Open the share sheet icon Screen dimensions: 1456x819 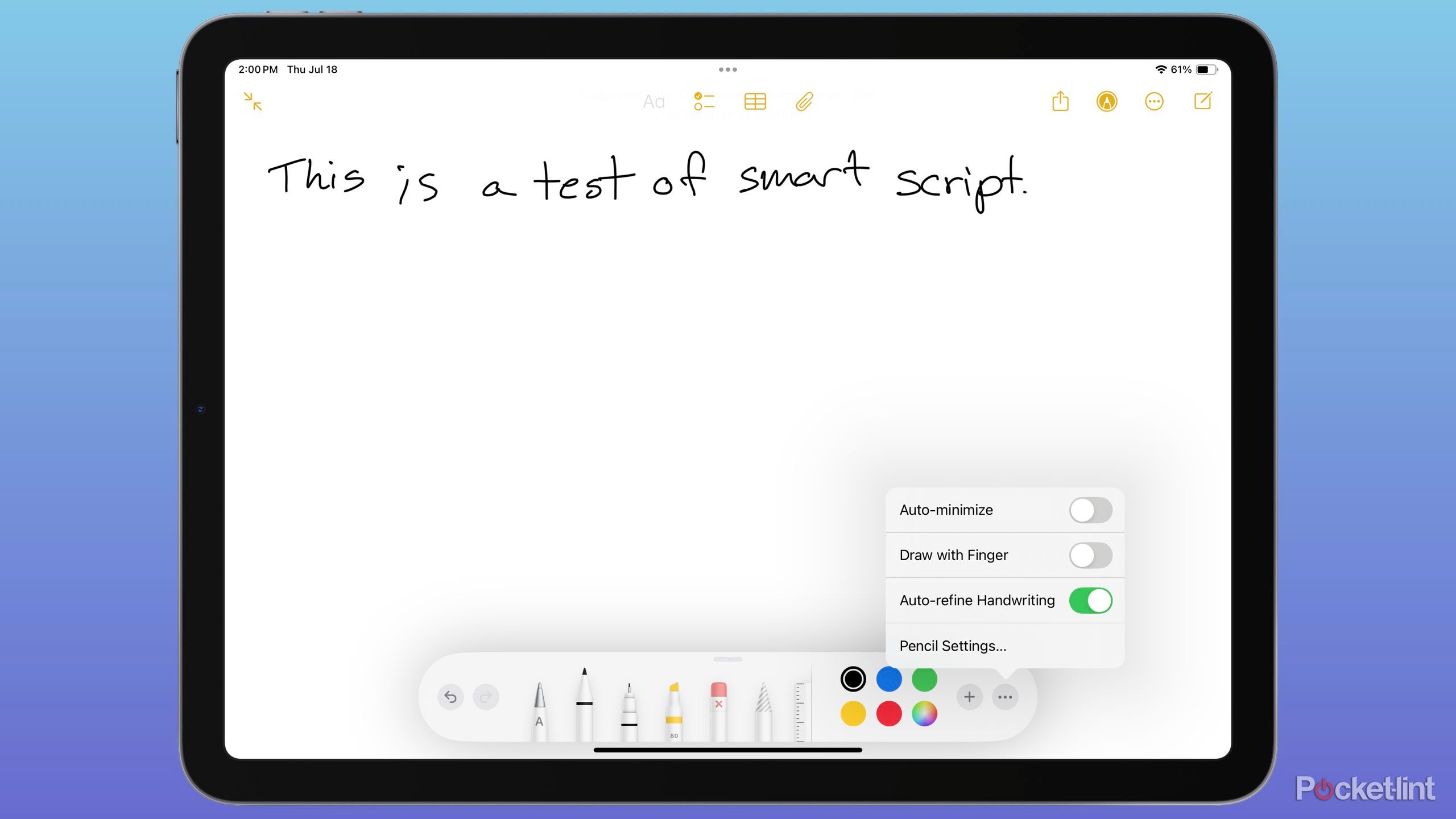pyautogui.click(x=1060, y=102)
